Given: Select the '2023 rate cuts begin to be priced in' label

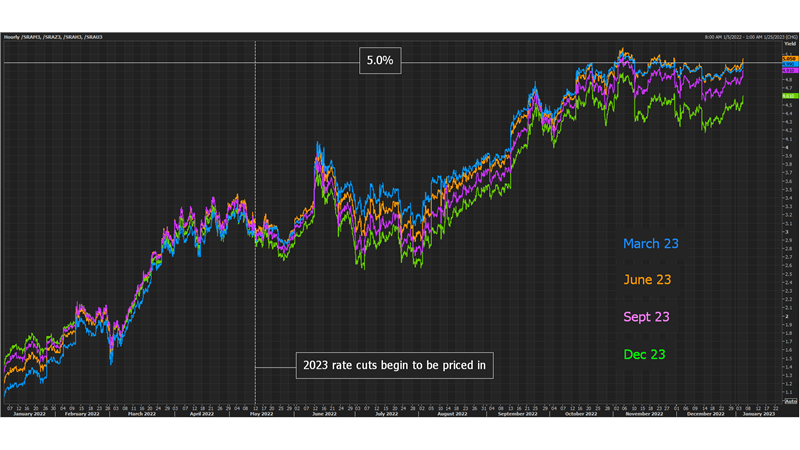Looking at the screenshot, I should pos(395,365).
